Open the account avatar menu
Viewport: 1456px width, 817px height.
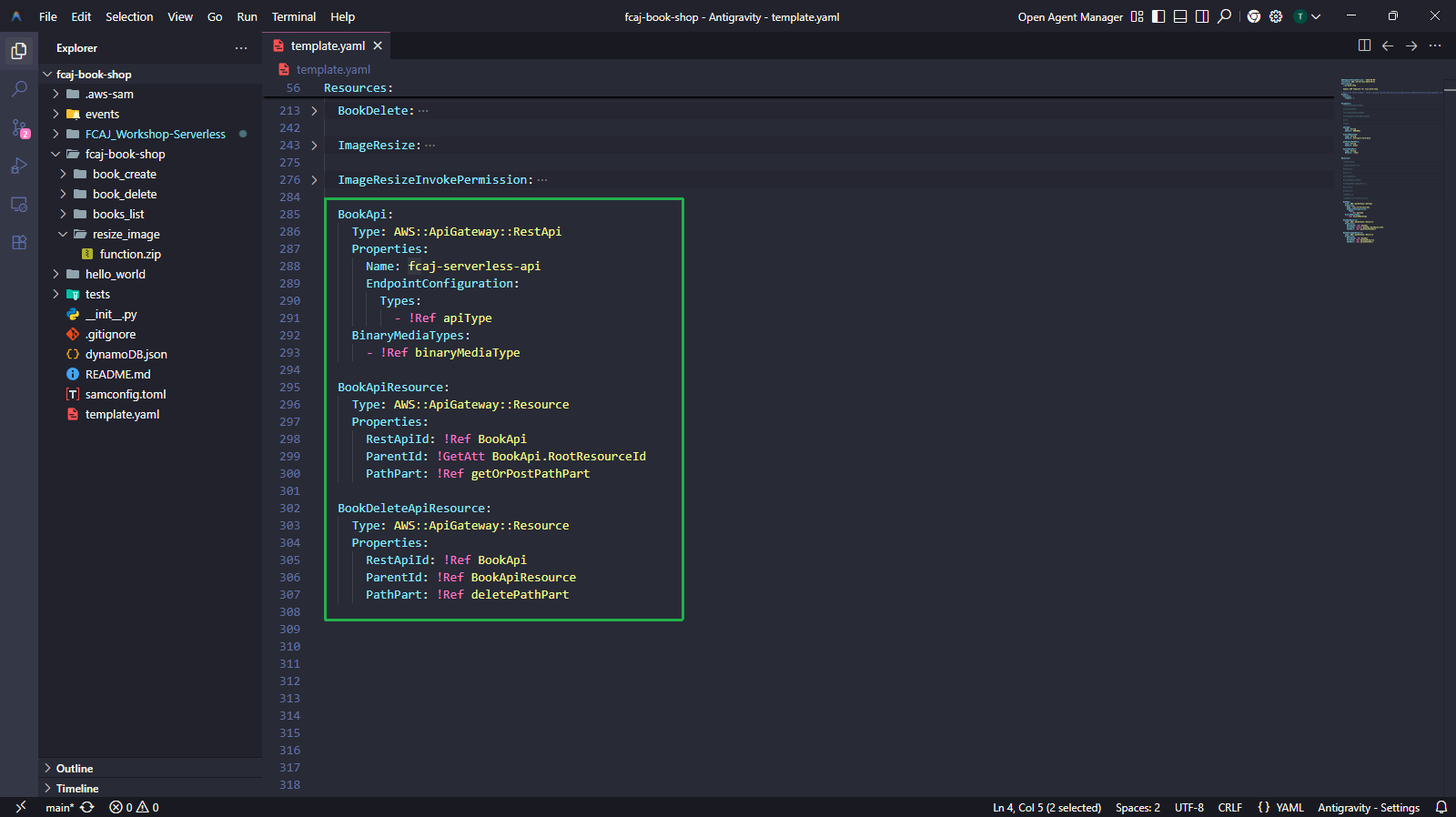tap(1300, 16)
